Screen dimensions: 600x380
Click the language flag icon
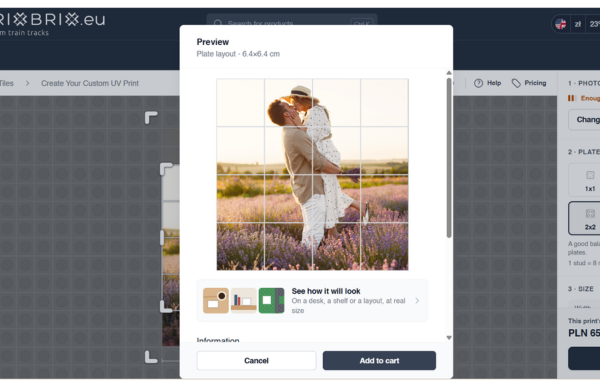click(x=561, y=24)
